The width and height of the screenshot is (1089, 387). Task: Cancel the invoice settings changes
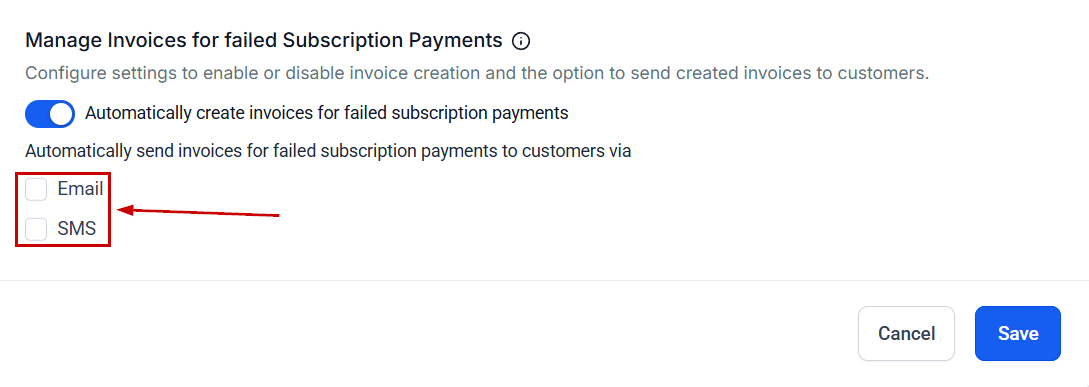[906, 334]
